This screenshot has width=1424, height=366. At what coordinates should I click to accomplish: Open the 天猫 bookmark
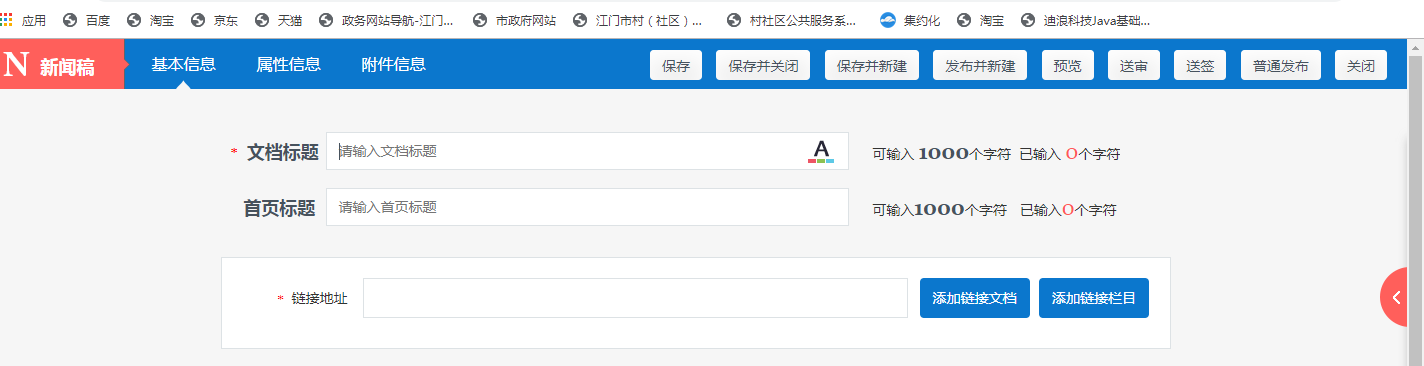(279, 20)
